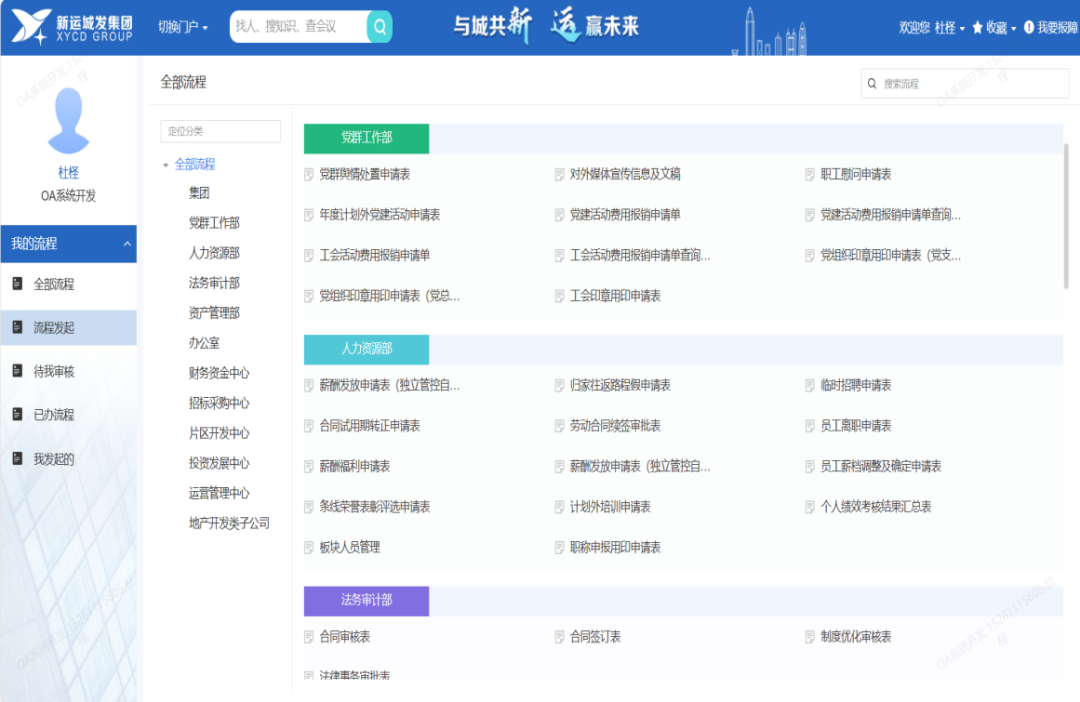Click the file icon beside 归家往返路程假申请表

[559, 385]
